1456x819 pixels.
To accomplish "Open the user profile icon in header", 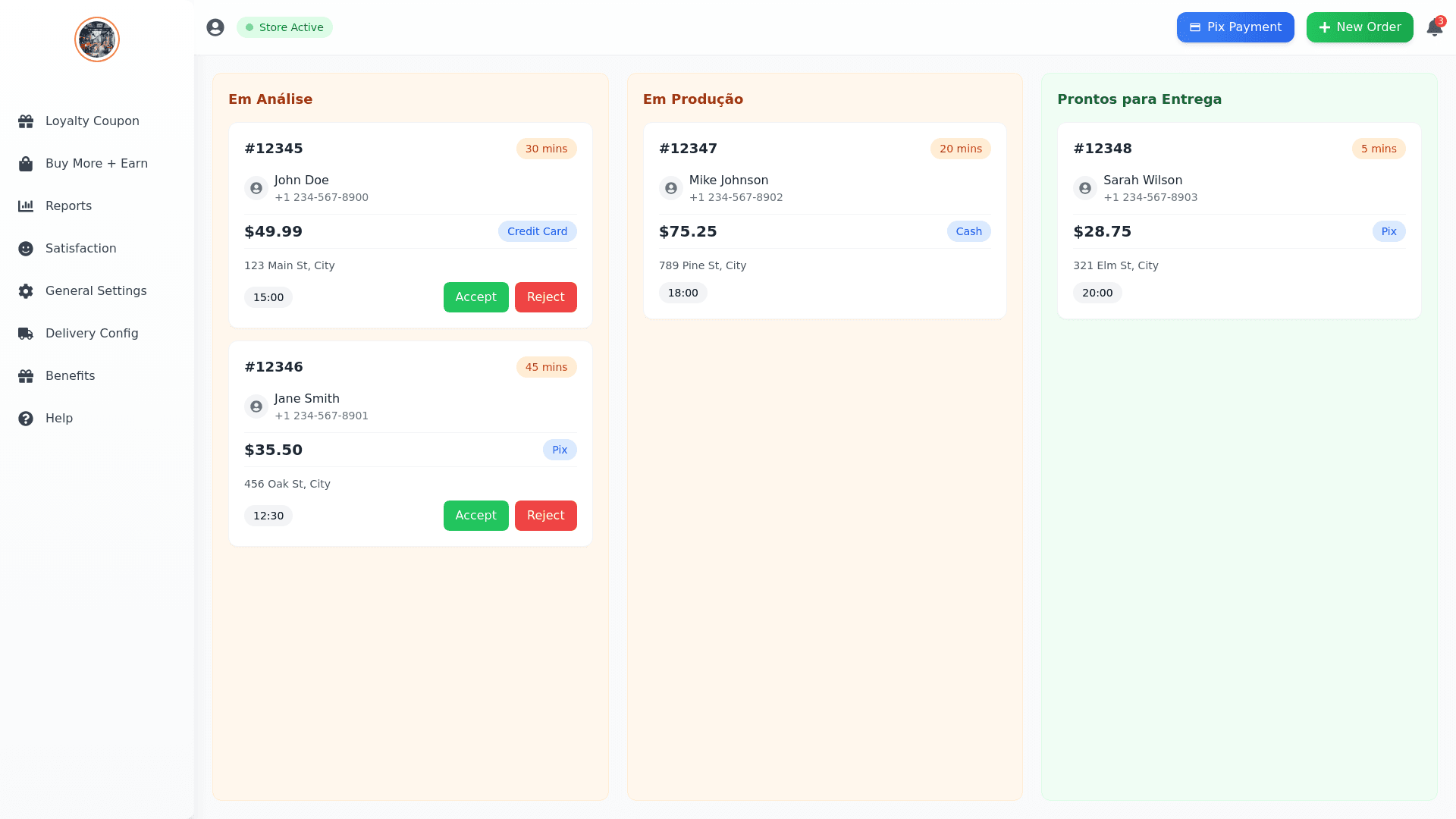I will click(215, 27).
